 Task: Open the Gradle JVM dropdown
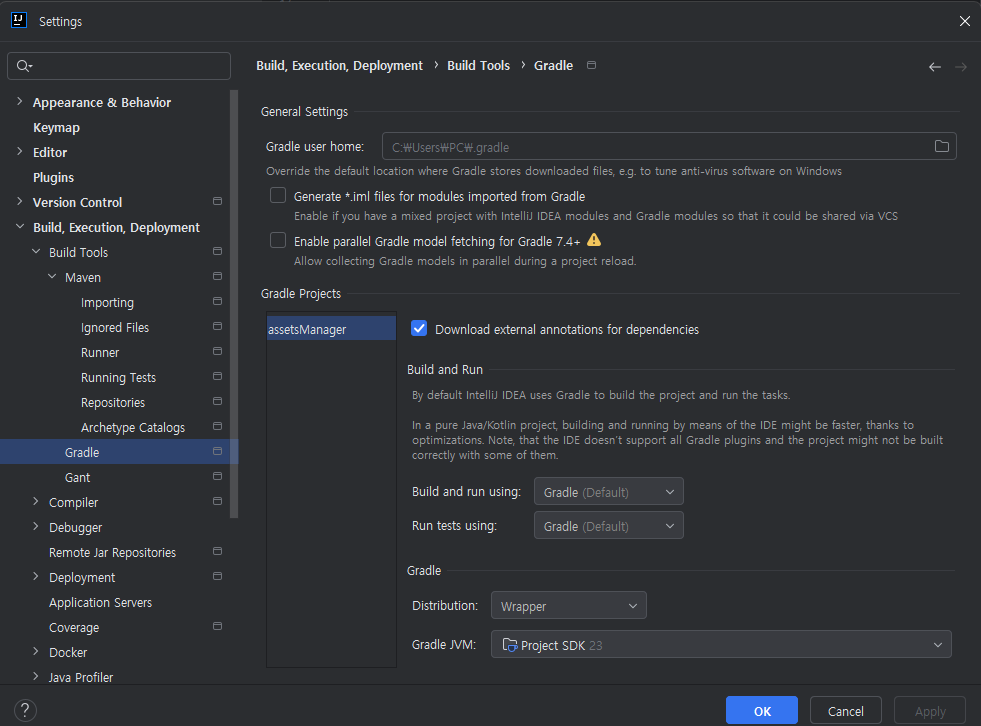[721, 645]
